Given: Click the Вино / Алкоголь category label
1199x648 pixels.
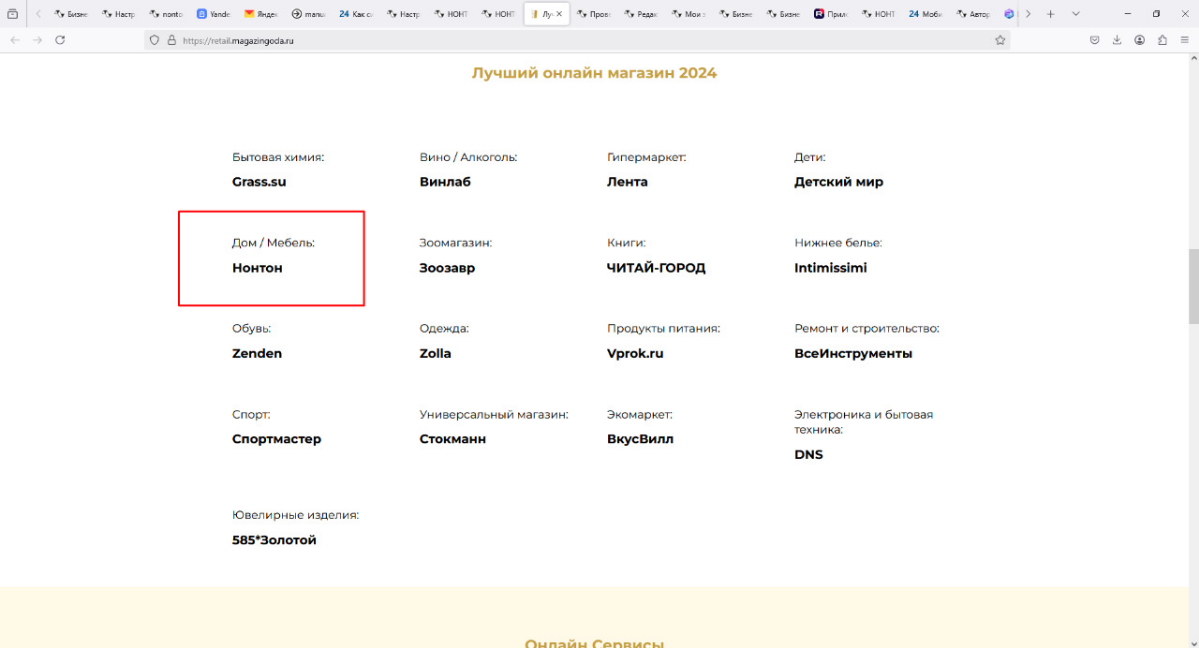Looking at the screenshot, I should point(468,157).
